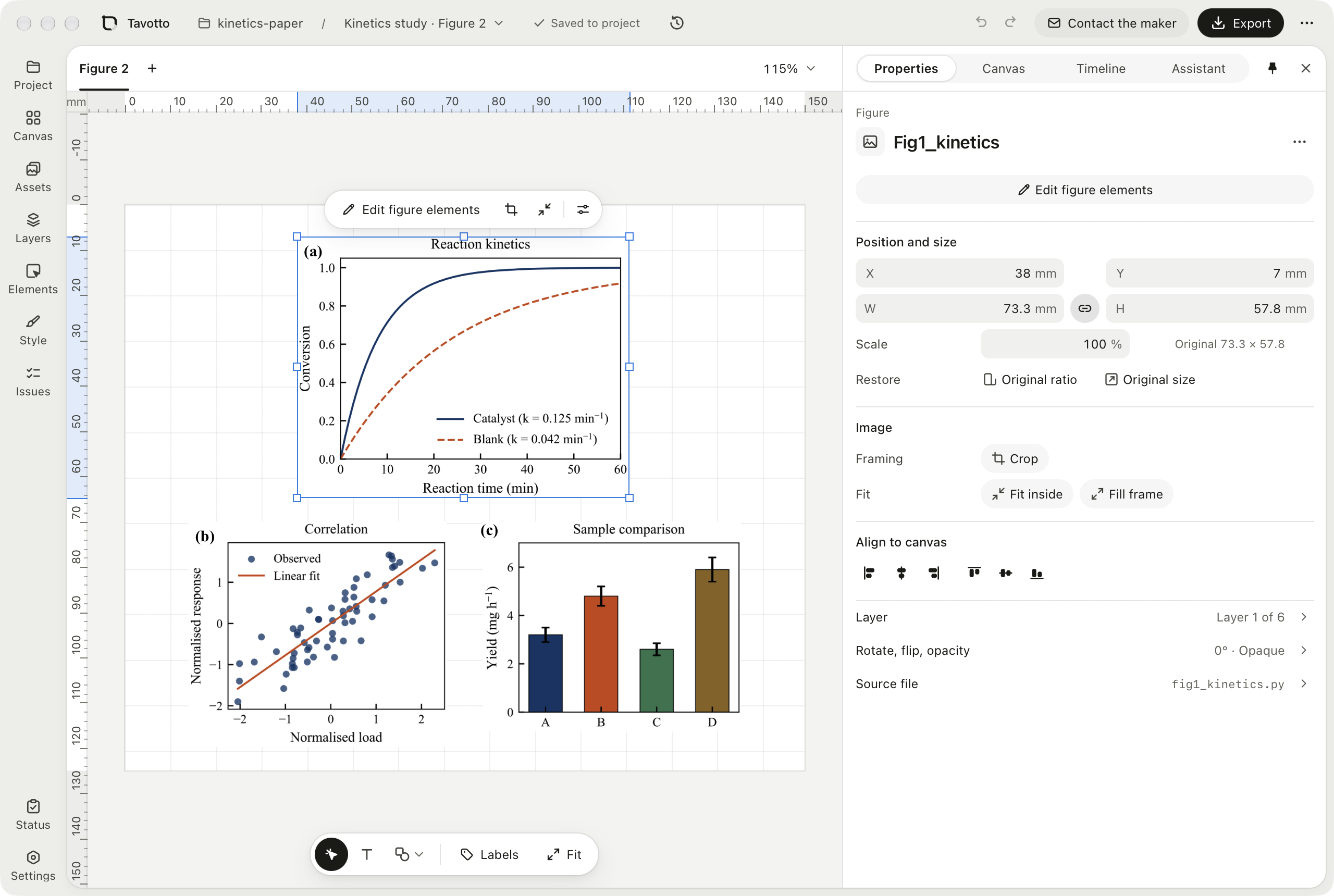Image resolution: width=1334 pixels, height=896 pixels.
Task: Open the Kinetics study Figure 2 dropdown
Action: (x=424, y=23)
